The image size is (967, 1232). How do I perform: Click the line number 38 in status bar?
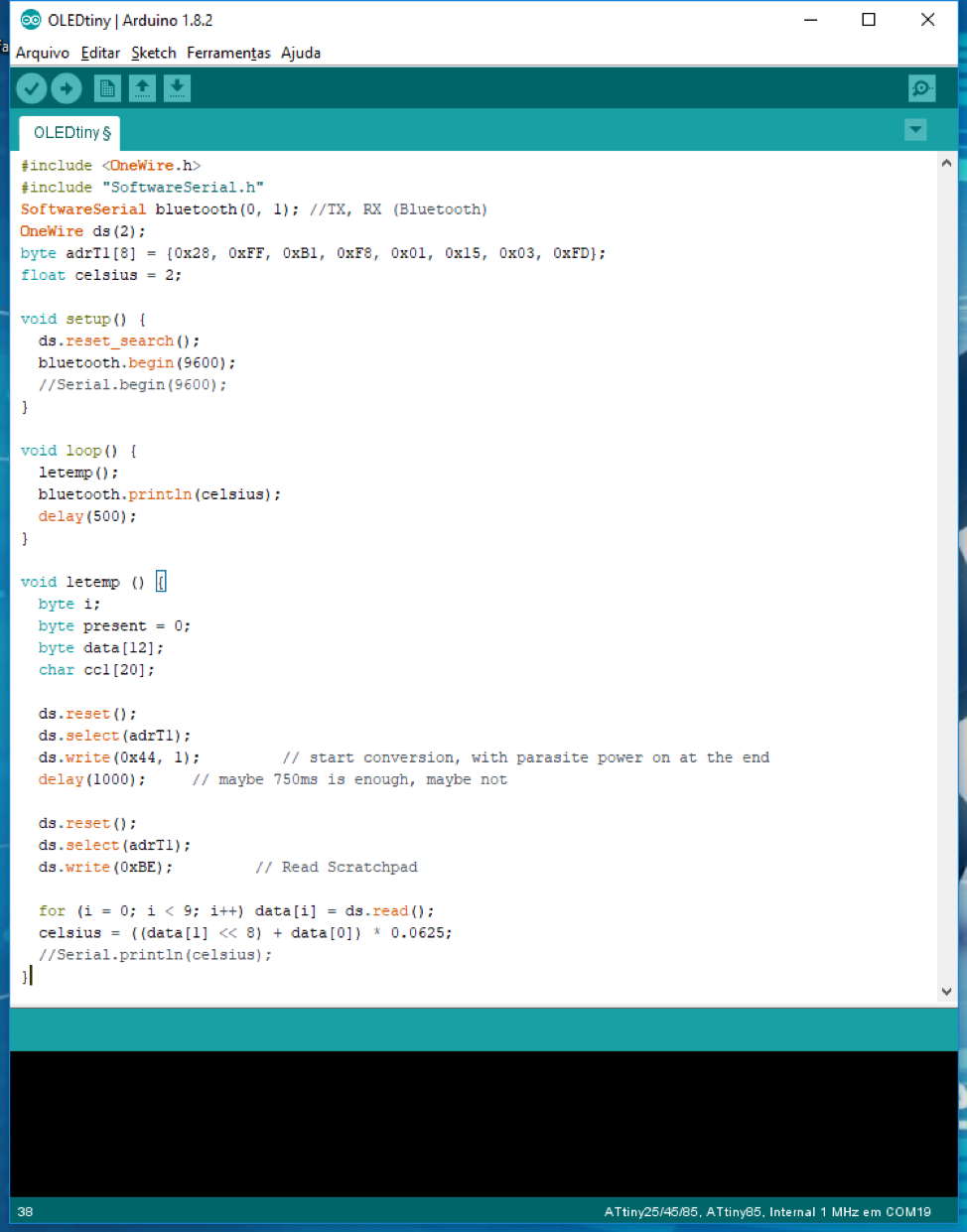pyautogui.click(x=26, y=1212)
